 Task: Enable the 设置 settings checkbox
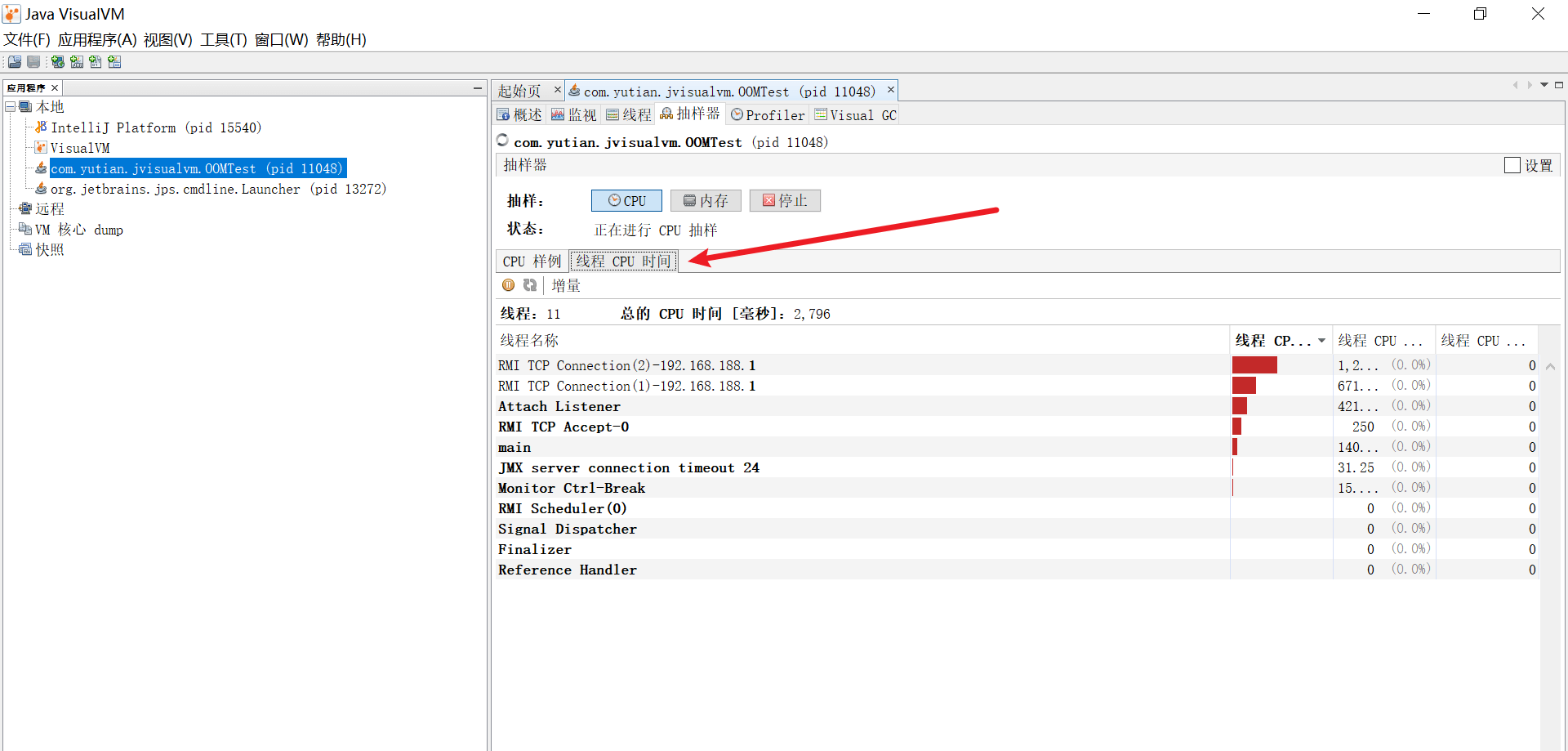1512,165
